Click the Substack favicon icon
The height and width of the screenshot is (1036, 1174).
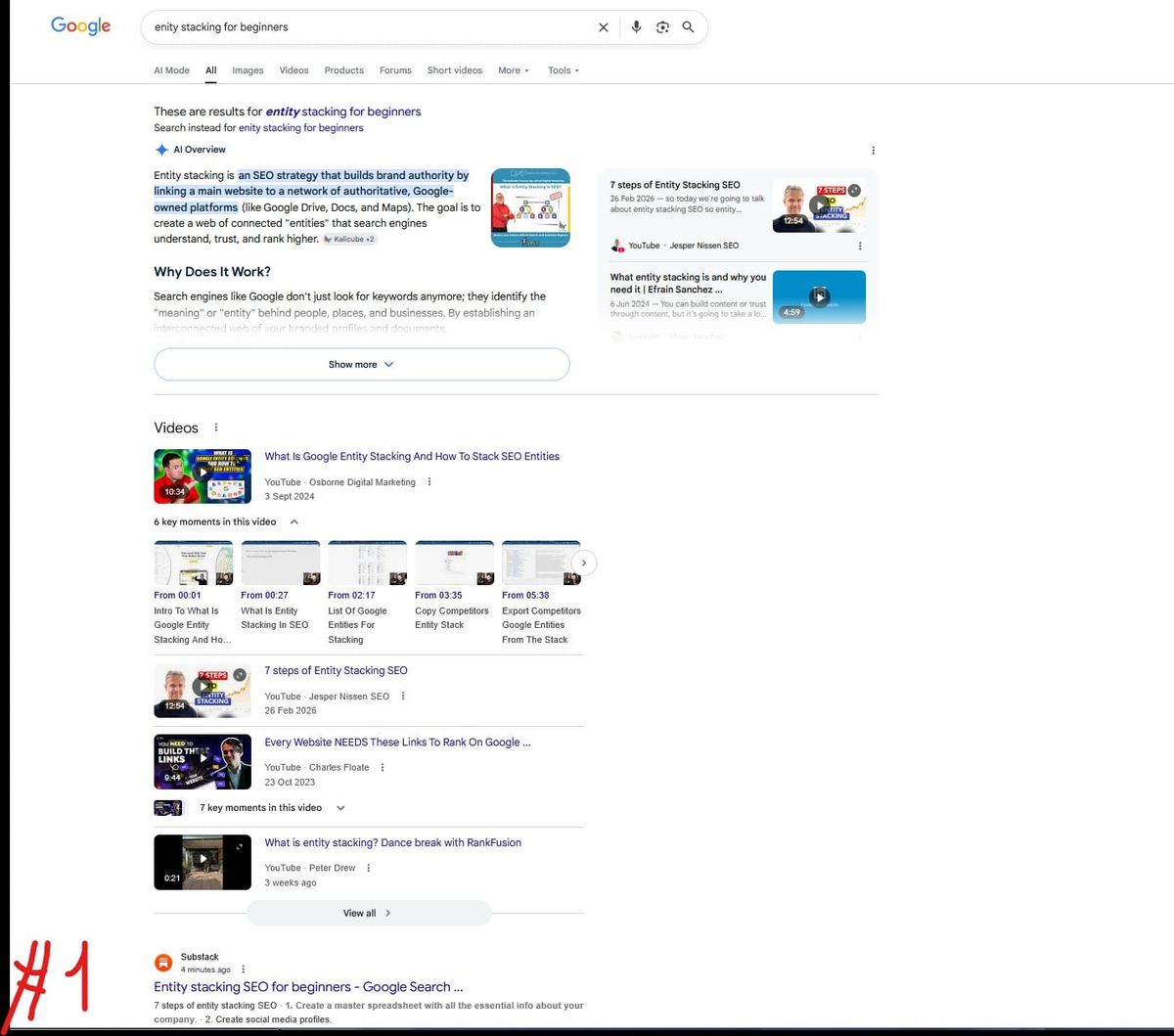(x=163, y=964)
